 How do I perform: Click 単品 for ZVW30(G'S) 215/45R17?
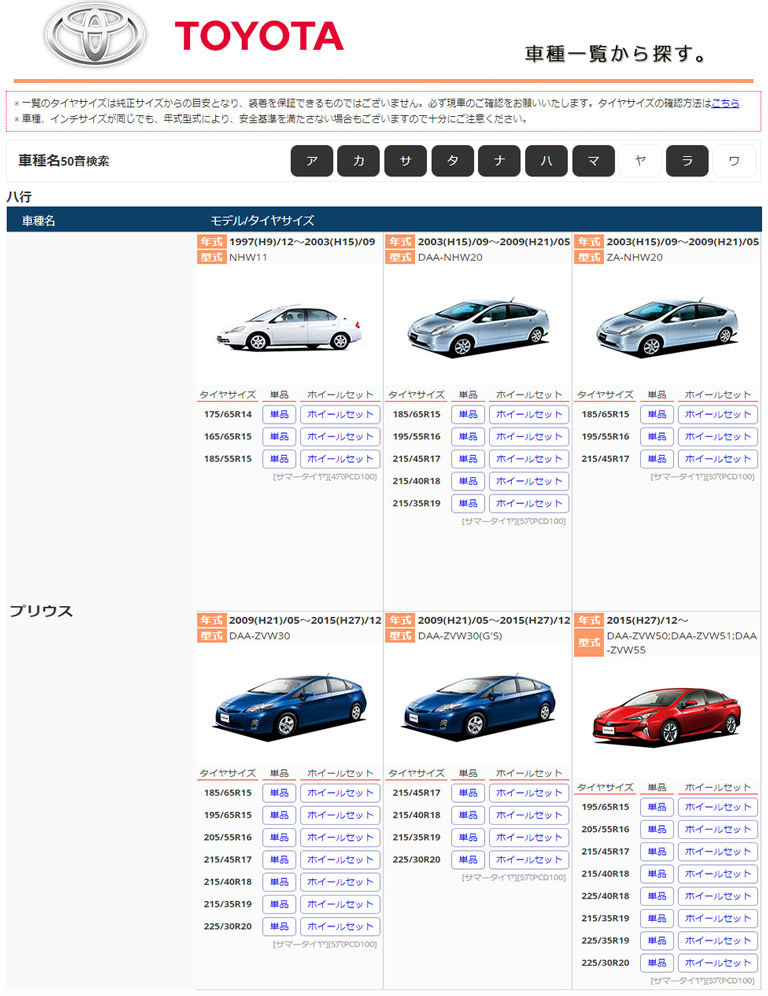click(468, 793)
